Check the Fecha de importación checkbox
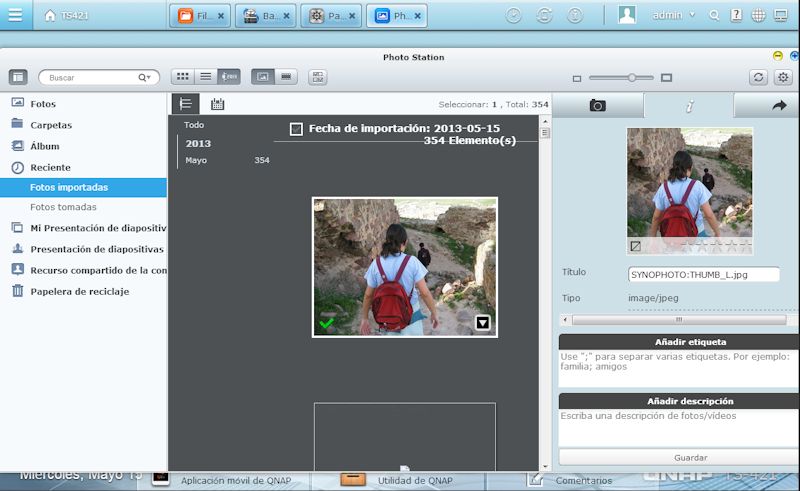Viewport: 800px width, 491px height. tap(296, 129)
